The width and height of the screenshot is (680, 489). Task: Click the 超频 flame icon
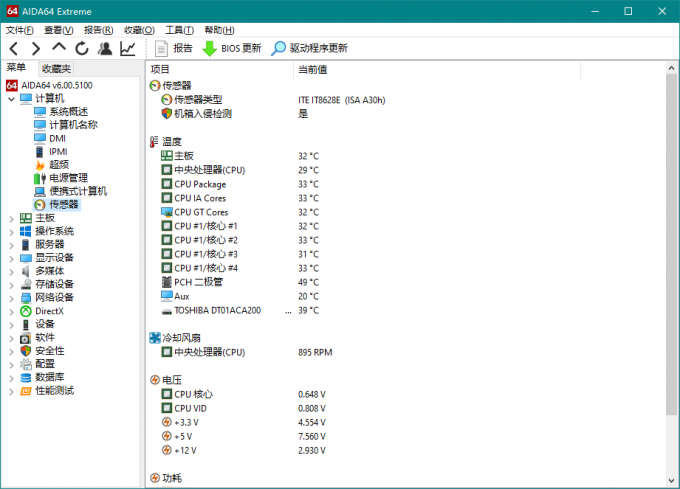40,165
